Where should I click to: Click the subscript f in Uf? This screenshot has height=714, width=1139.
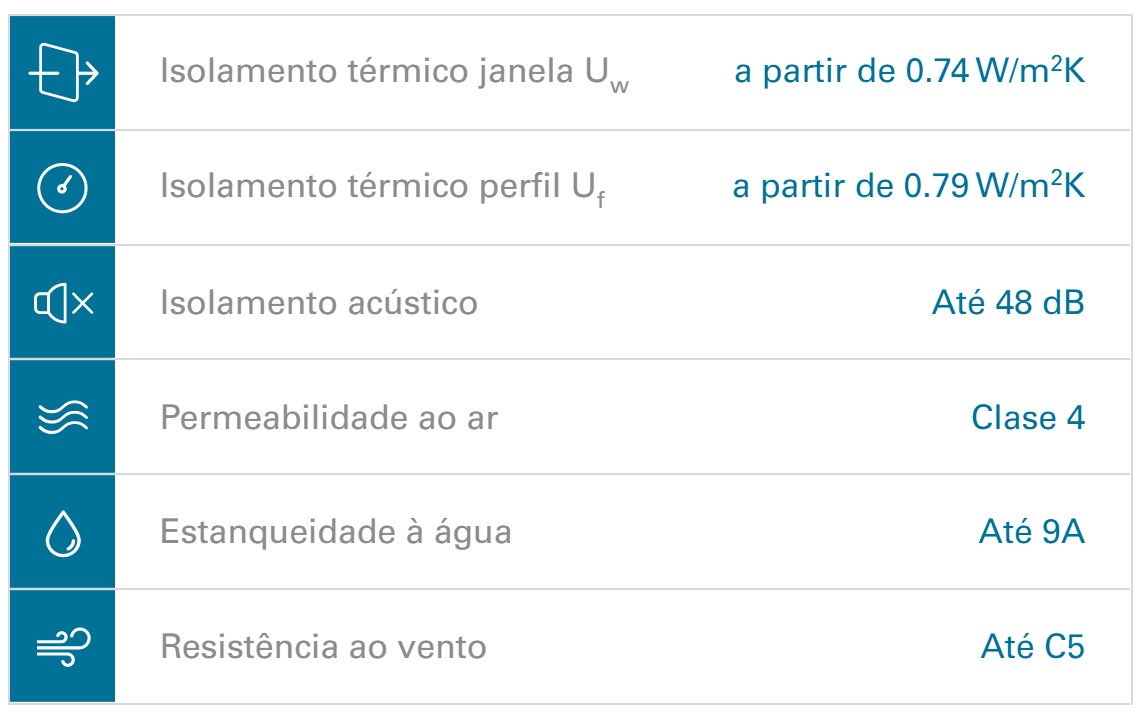pyautogui.click(x=601, y=199)
